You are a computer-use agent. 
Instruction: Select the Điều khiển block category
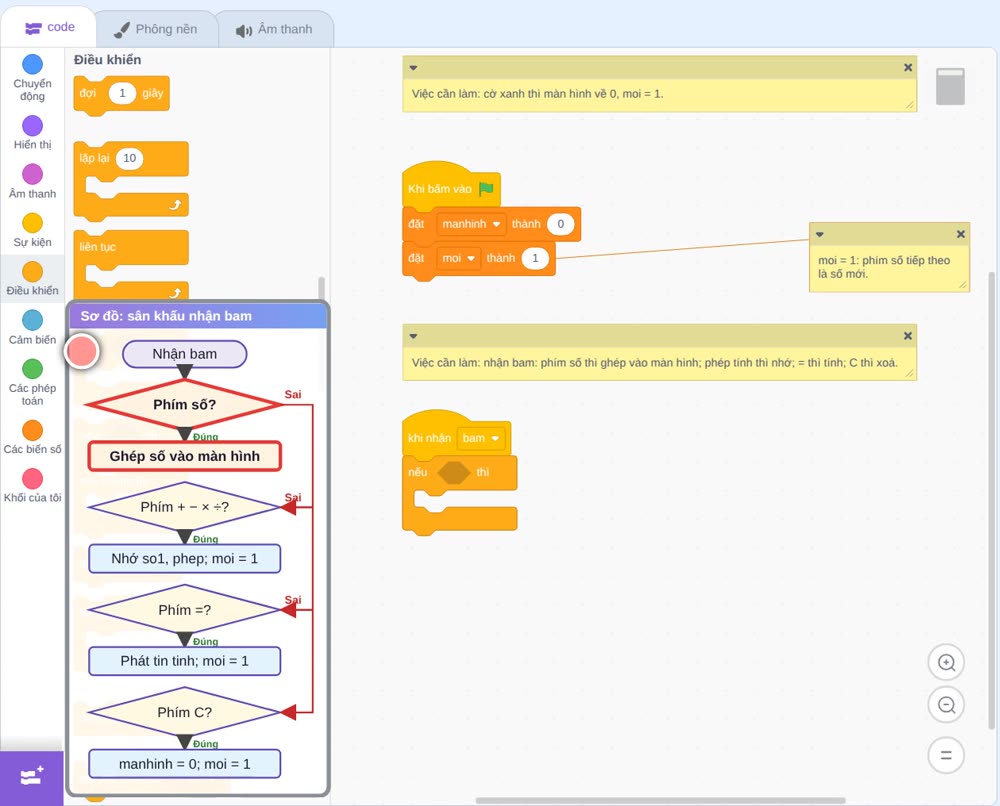point(32,279)
